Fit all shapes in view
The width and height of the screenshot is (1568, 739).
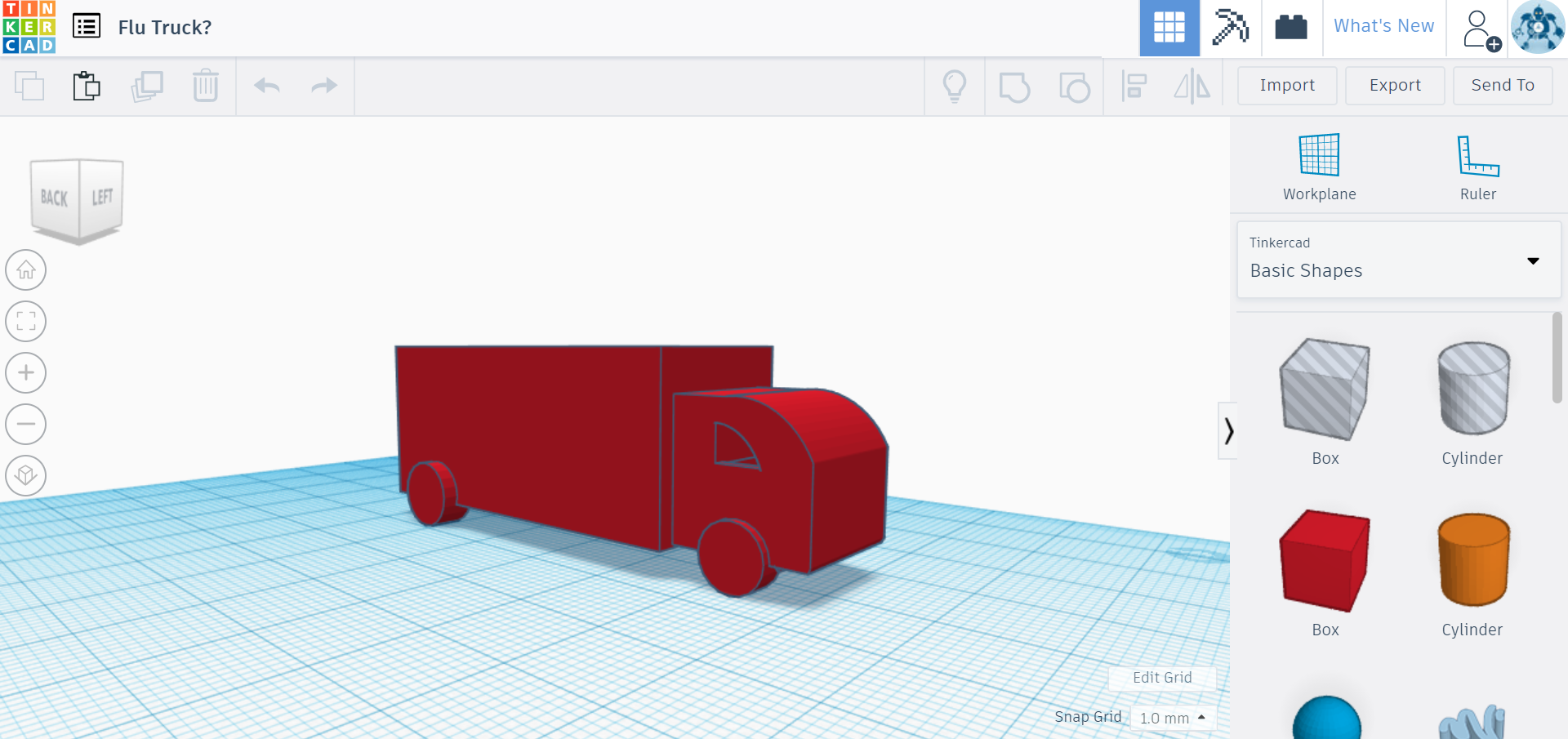(26, 322)
